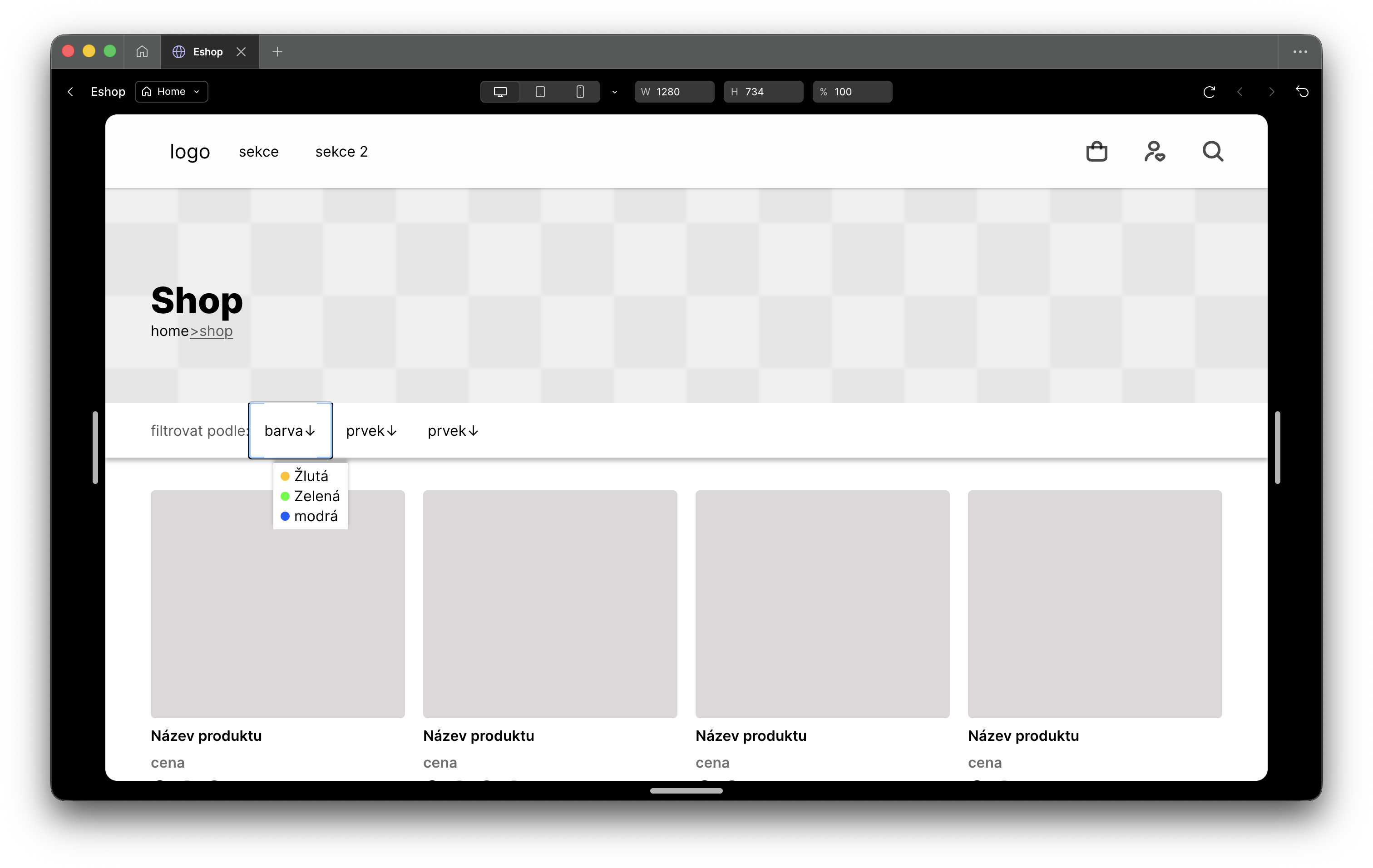Open the device presets chevron dropdown
Viewport: 1373px width, 868px height.
tap(615, 92)
